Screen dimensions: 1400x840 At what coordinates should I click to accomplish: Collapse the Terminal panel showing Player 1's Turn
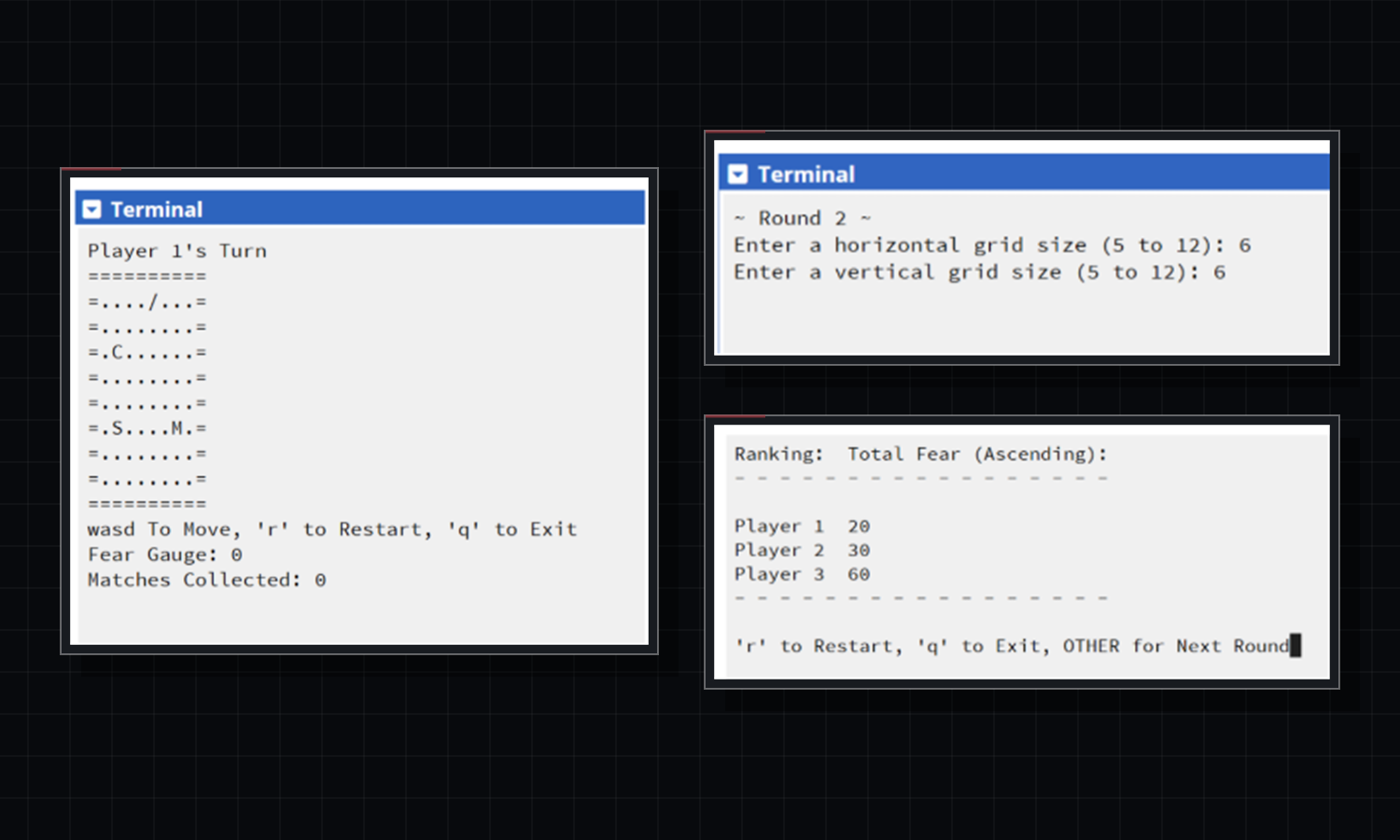pos(91,209)
